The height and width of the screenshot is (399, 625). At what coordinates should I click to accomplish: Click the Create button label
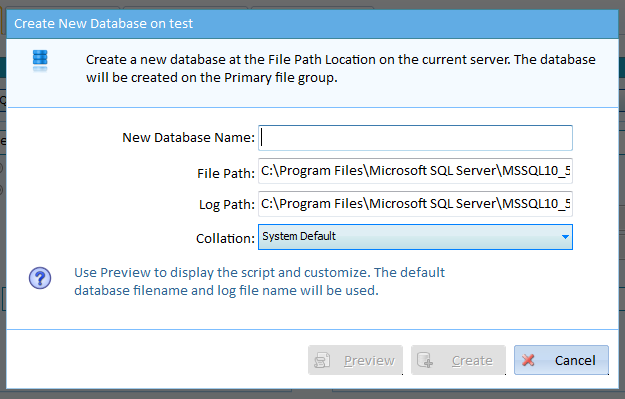(472, 360)
